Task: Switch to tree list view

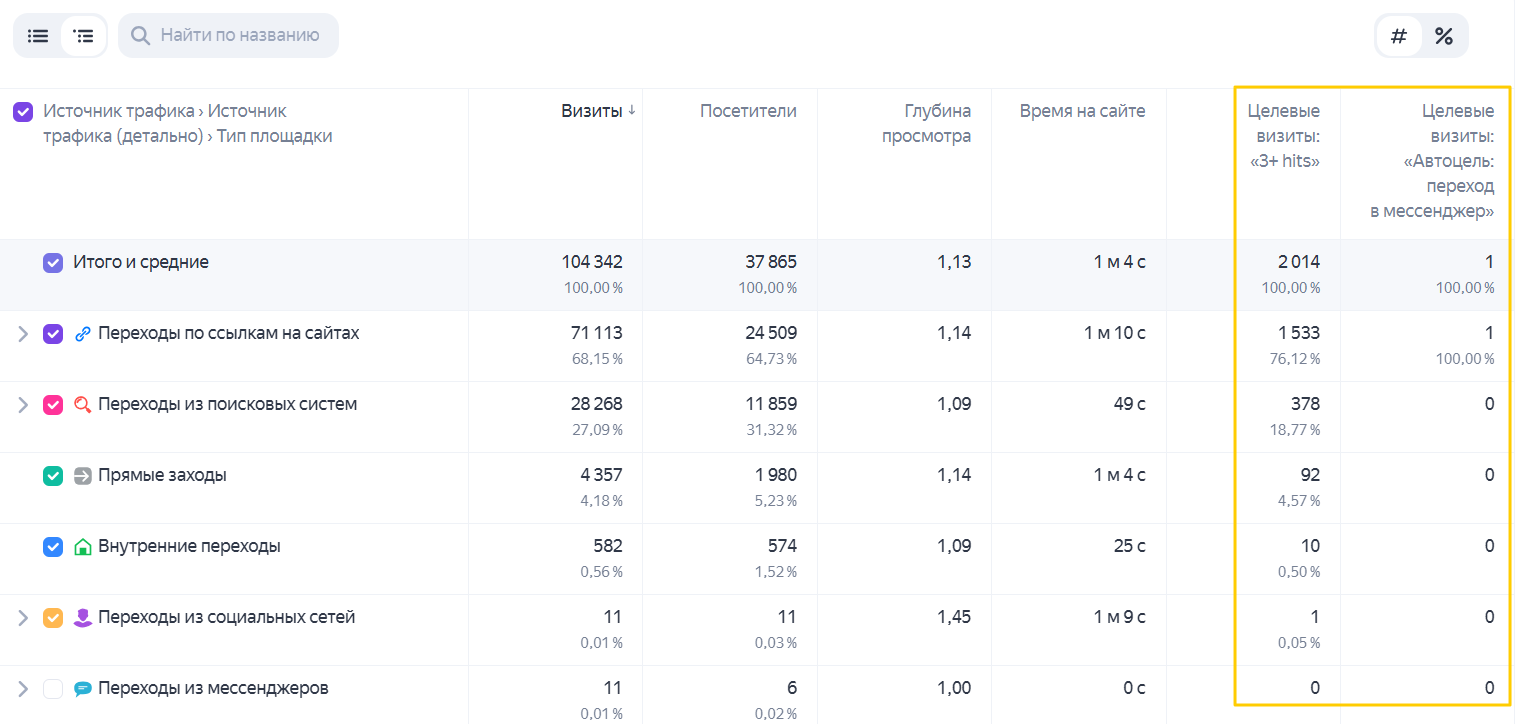Action: point(84,36)
